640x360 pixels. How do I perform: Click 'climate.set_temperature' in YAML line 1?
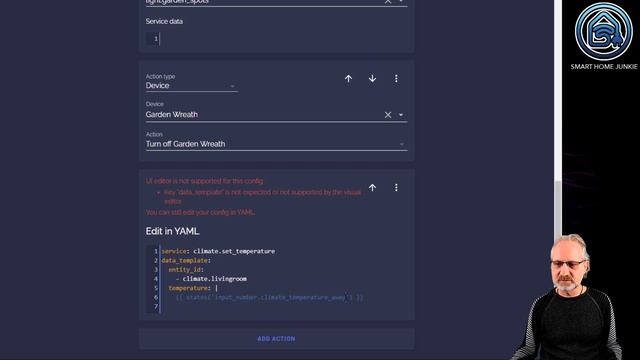click(x=234, y=251)
